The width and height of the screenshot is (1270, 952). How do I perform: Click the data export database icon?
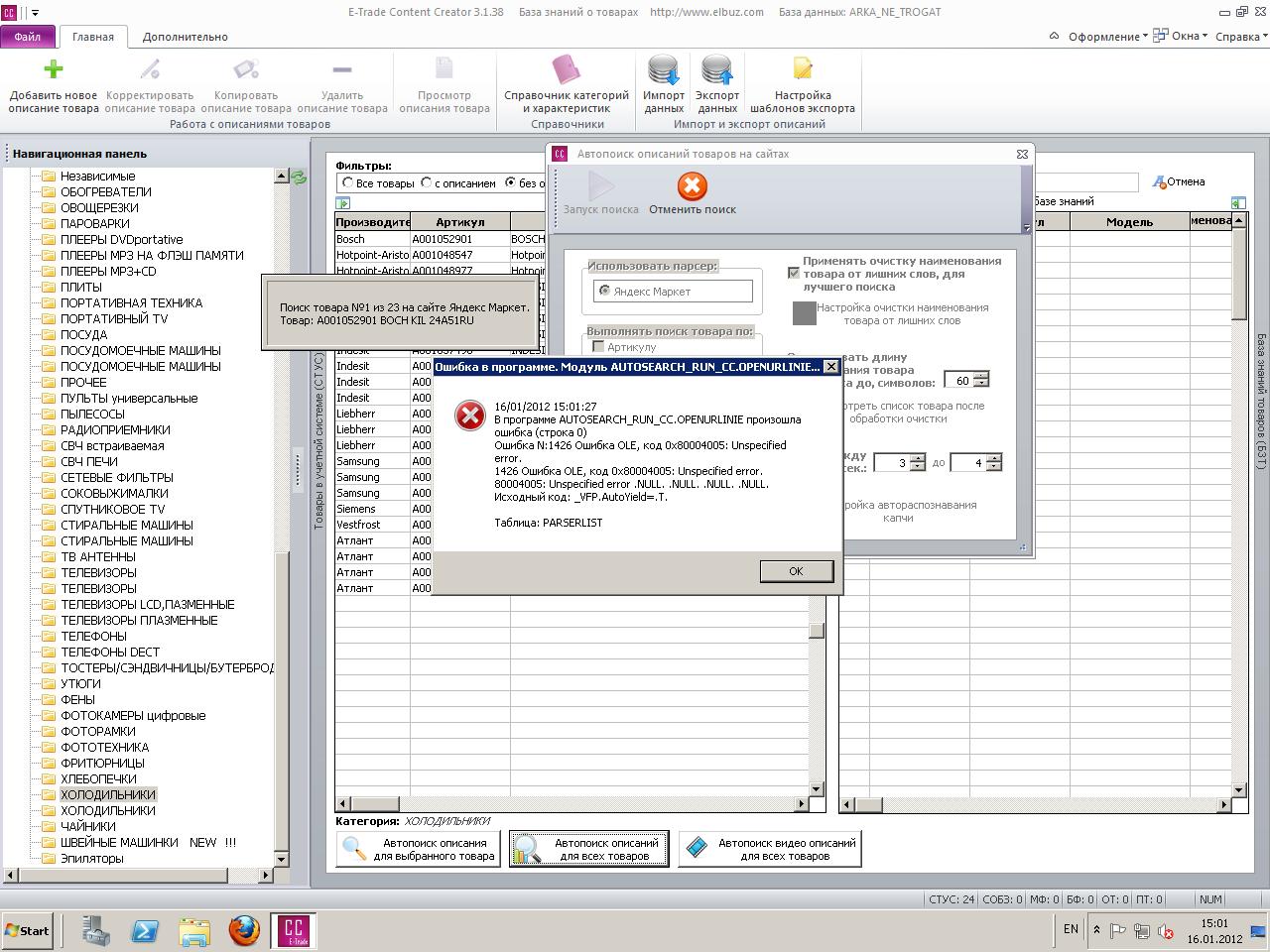717,69
